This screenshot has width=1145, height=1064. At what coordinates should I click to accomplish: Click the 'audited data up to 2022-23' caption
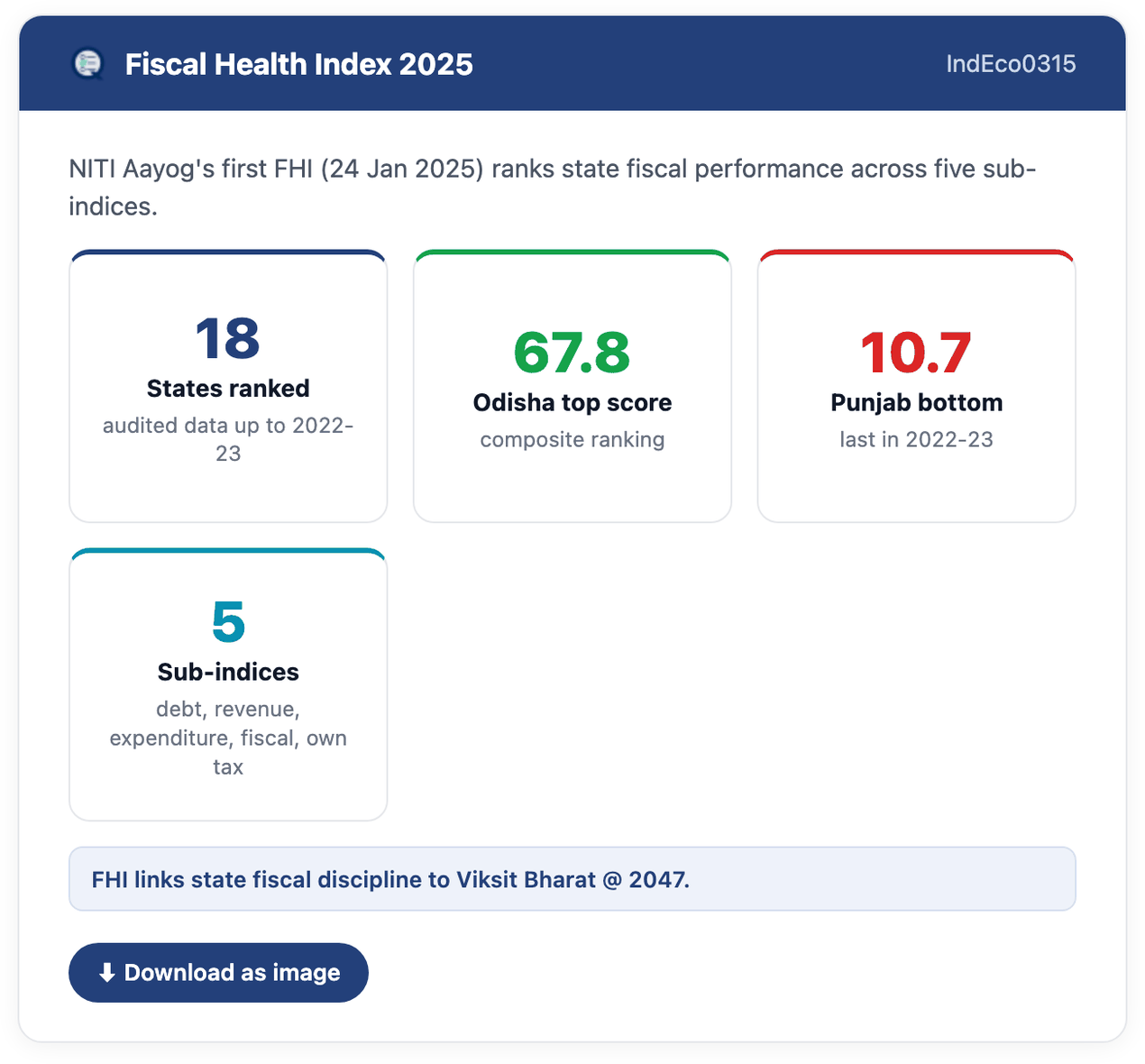(228, 439)
